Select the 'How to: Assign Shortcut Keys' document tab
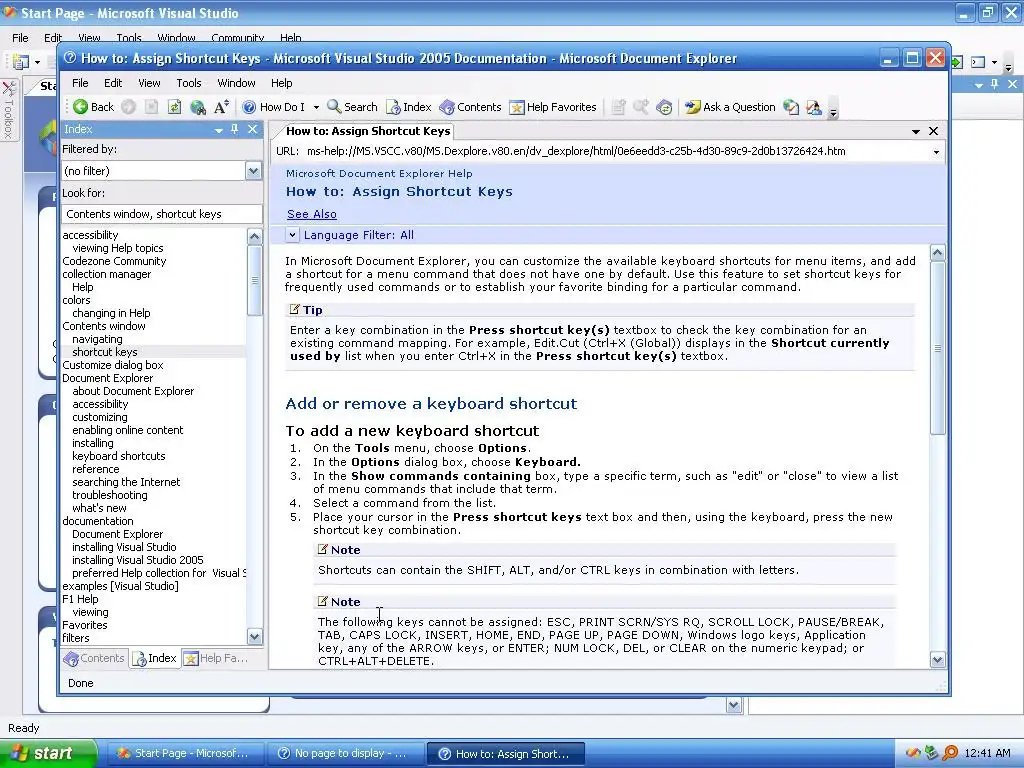The height and width of the screenshot is (768, 1024). point(368,131)
